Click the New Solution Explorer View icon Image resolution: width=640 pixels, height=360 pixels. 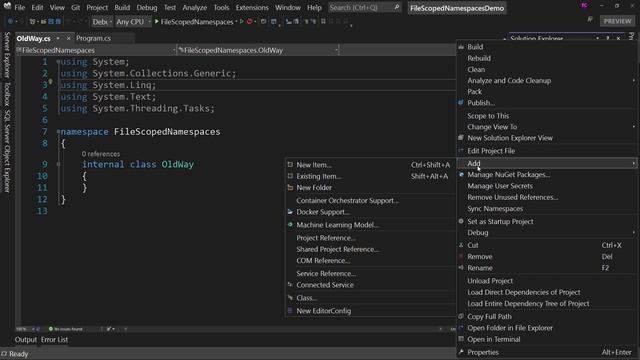pos(461,138)
